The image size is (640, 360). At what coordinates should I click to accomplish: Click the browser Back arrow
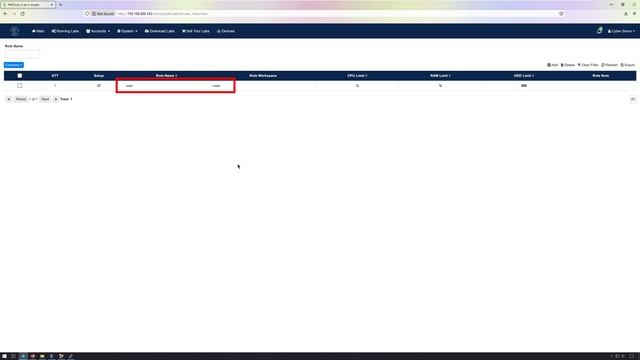(5, 13)
